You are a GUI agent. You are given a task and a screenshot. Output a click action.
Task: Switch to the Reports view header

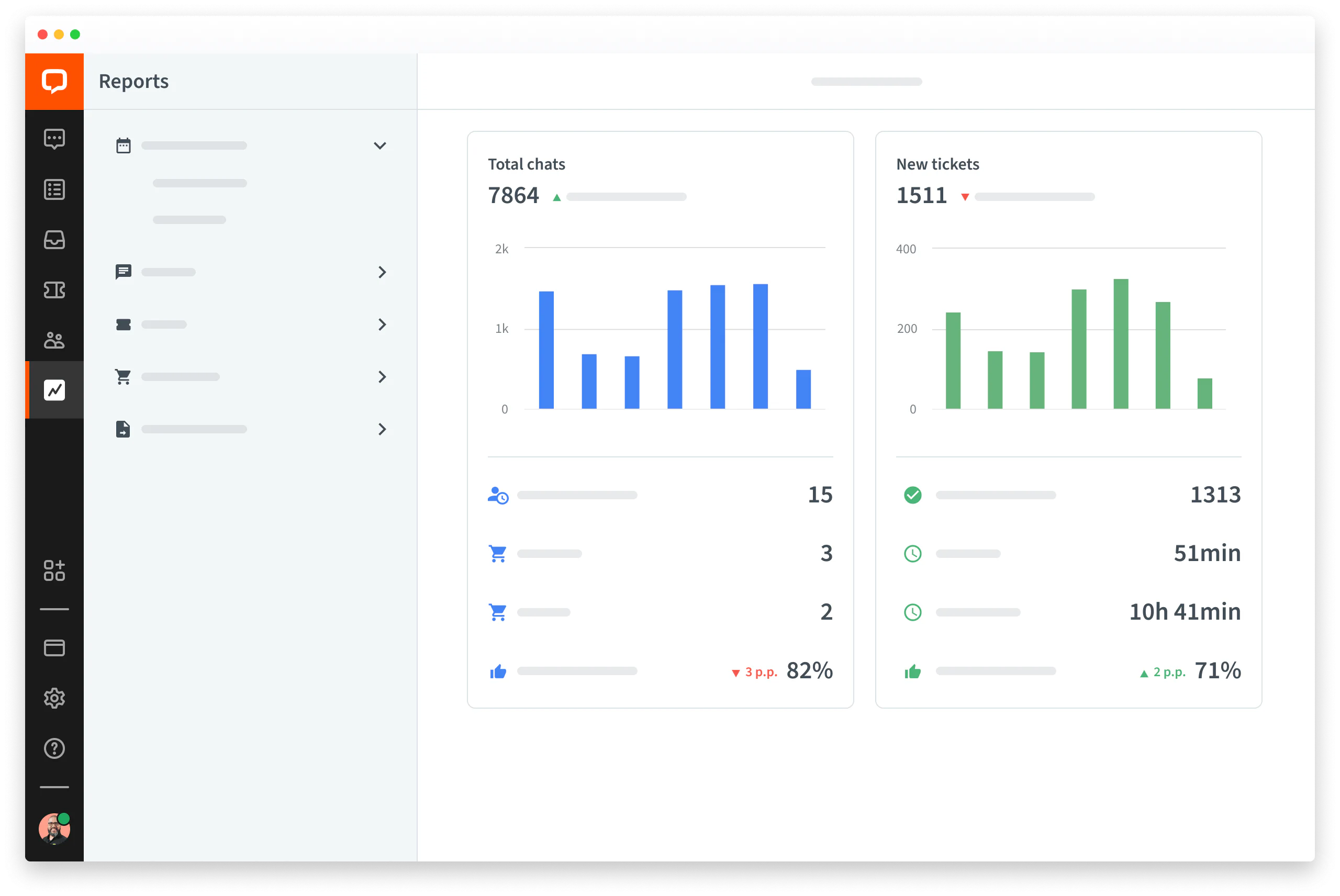pyautogui.click(x=133, y=81)
